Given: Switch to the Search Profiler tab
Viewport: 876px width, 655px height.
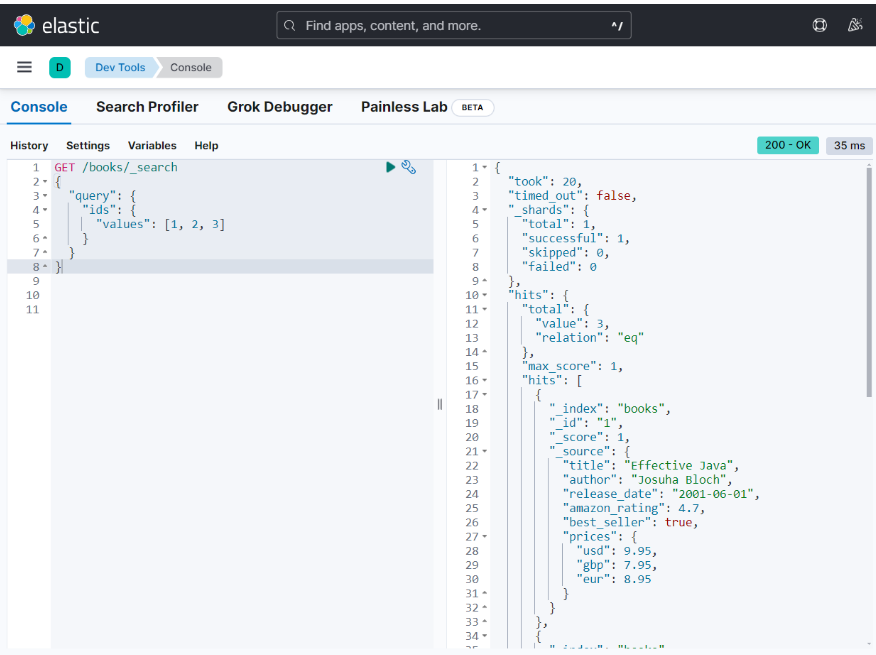Looking at the screenshot, I should pos(147,107).
